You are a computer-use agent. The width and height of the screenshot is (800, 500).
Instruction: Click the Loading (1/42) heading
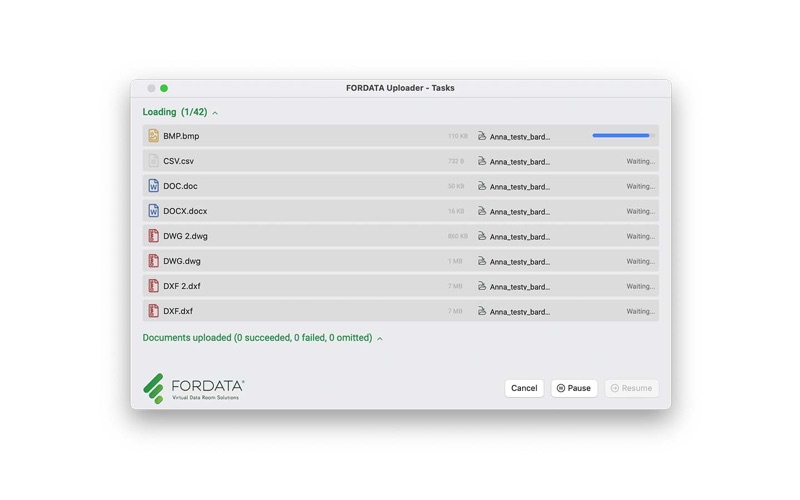click(x=174, y=112)
